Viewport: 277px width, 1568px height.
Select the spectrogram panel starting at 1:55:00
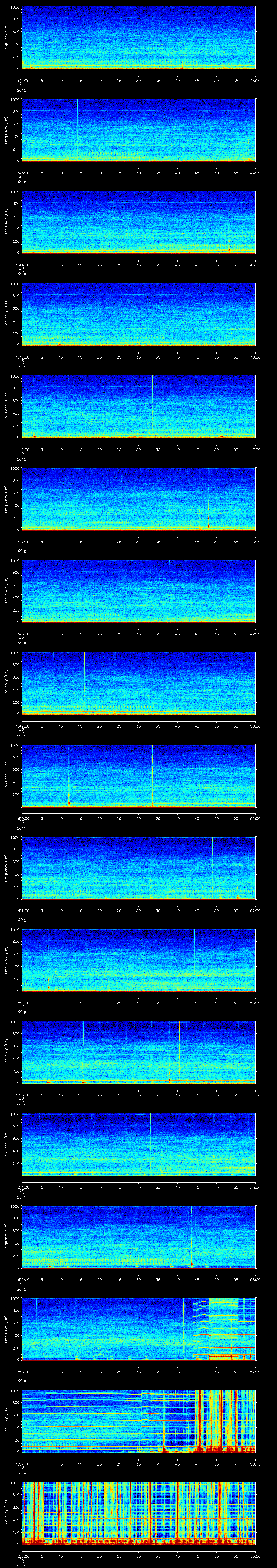[x=139, y=1237]
